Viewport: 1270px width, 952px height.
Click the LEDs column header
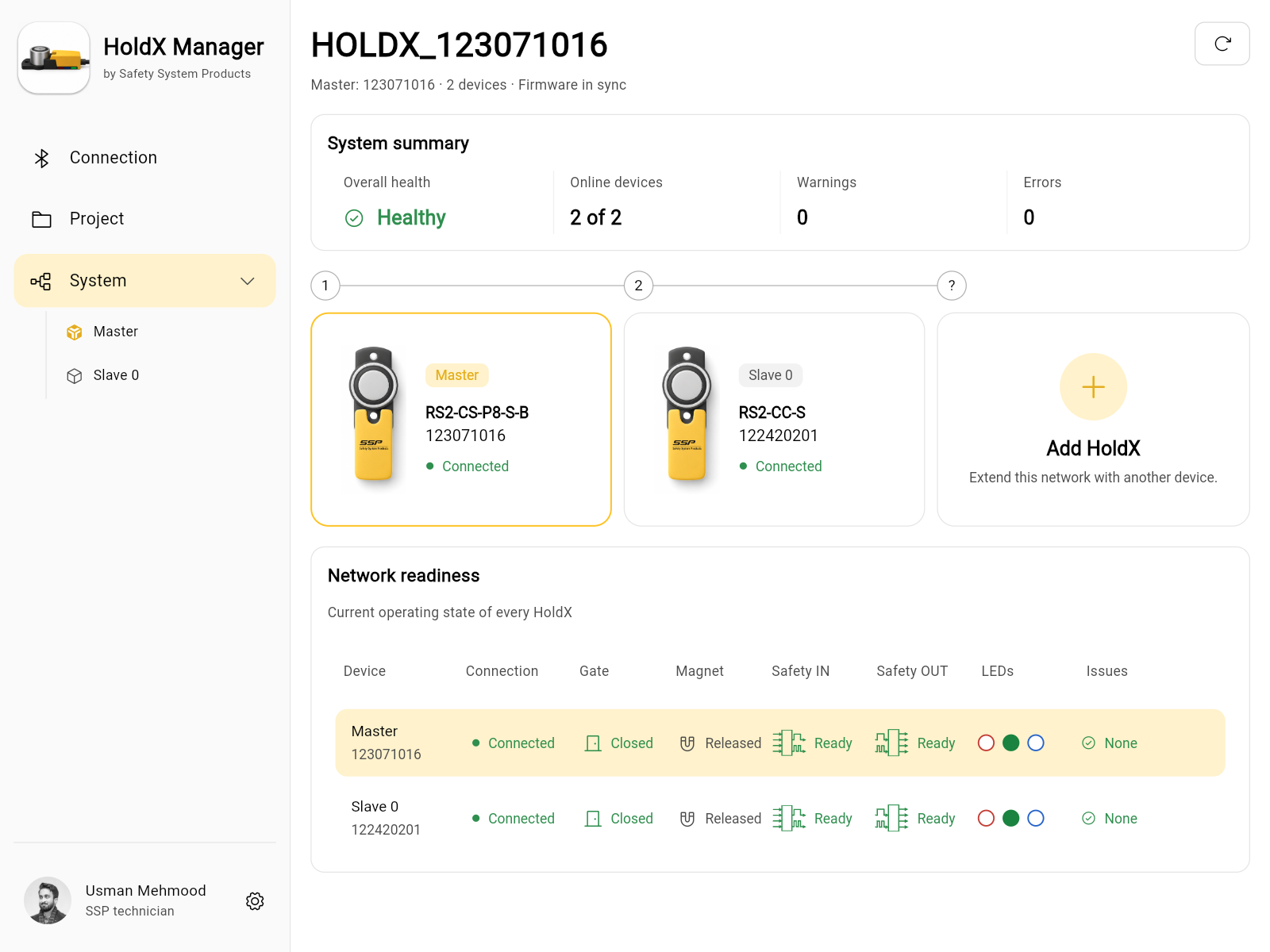998,671
